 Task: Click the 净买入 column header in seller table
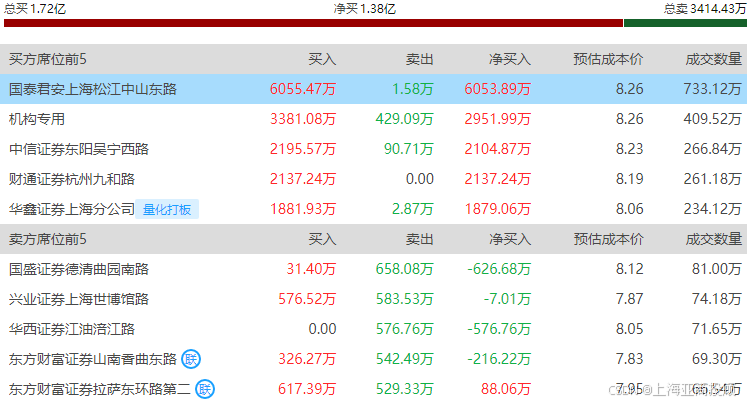pyautogui.click(x=510, y=239)
